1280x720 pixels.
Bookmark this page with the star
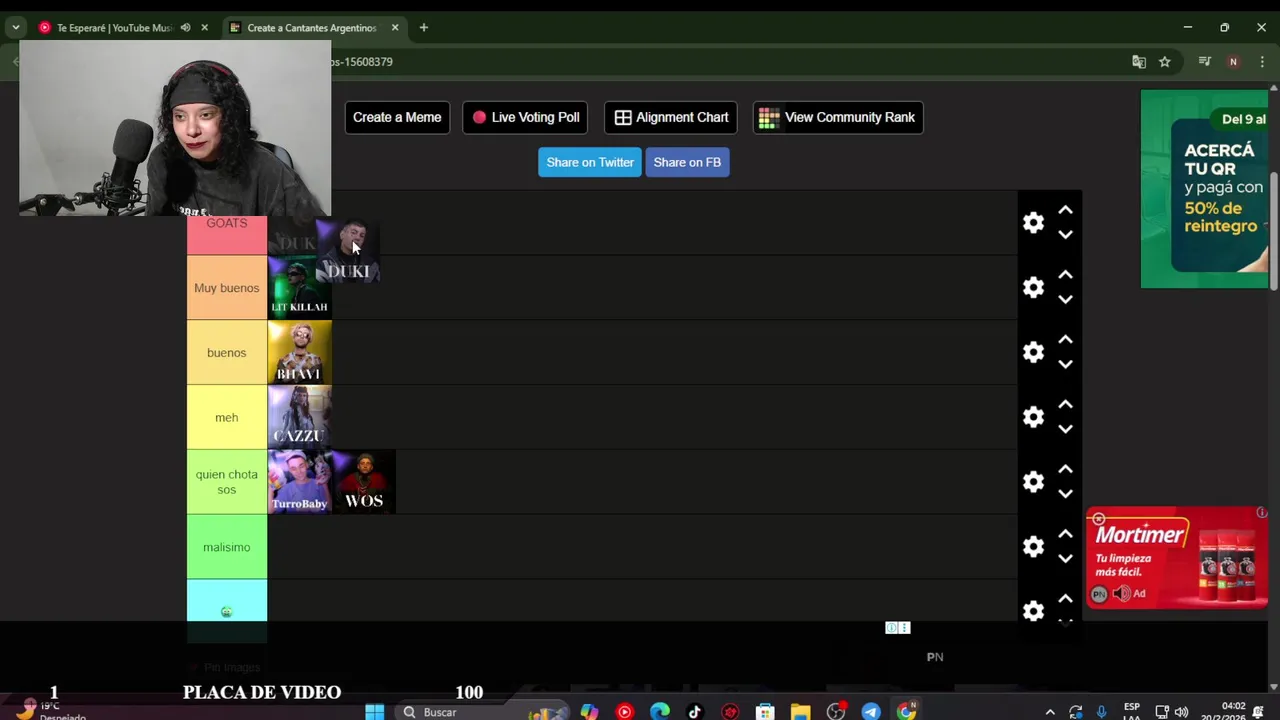(1165, 62)
